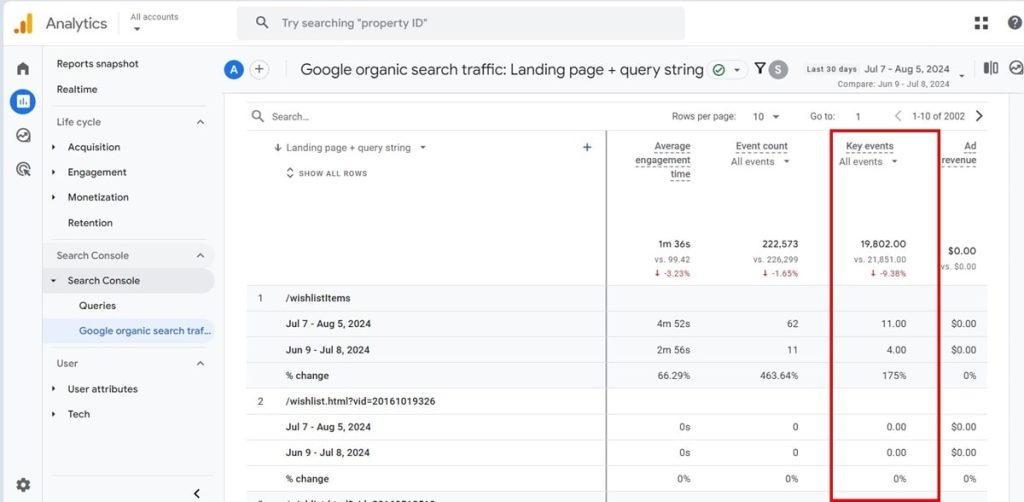Open the Explore icon in left rail
Viewport: 1024px width, 502px height.
pos(23,136)
